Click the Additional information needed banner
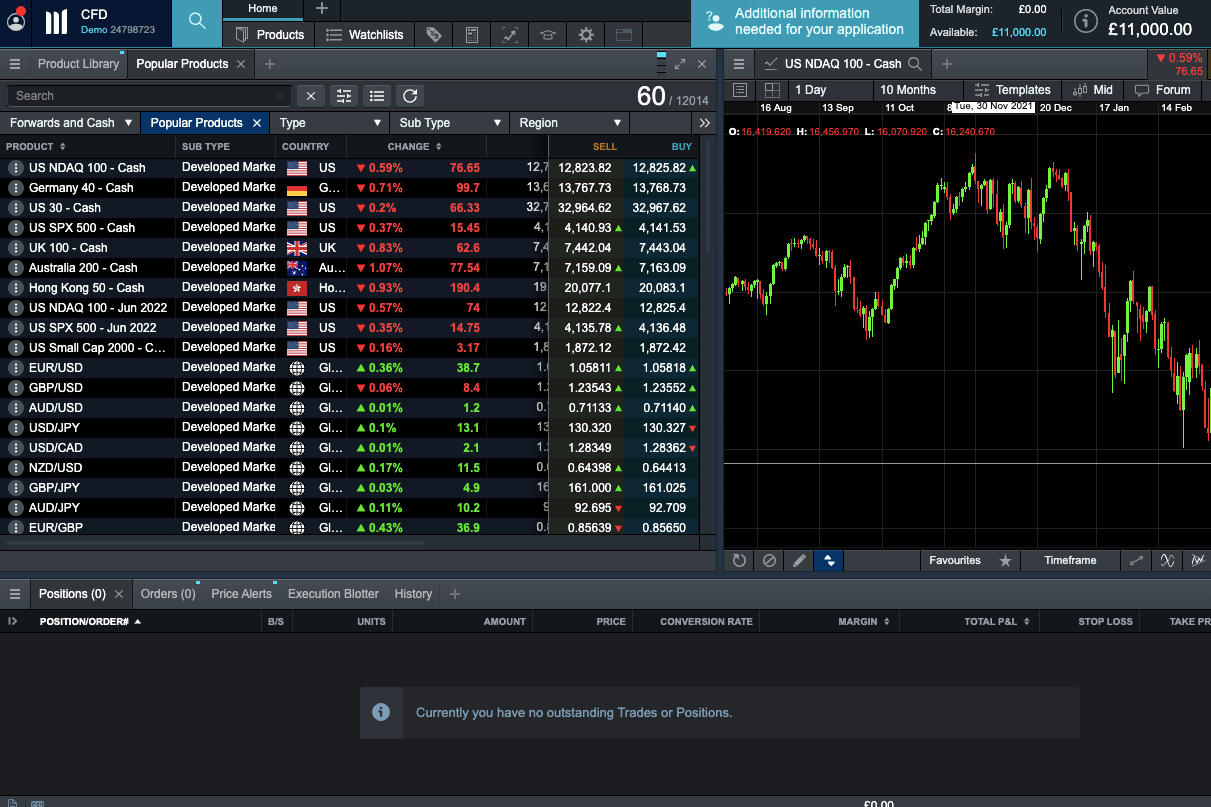The image size is (1211, 807). [x=805, y=23]
